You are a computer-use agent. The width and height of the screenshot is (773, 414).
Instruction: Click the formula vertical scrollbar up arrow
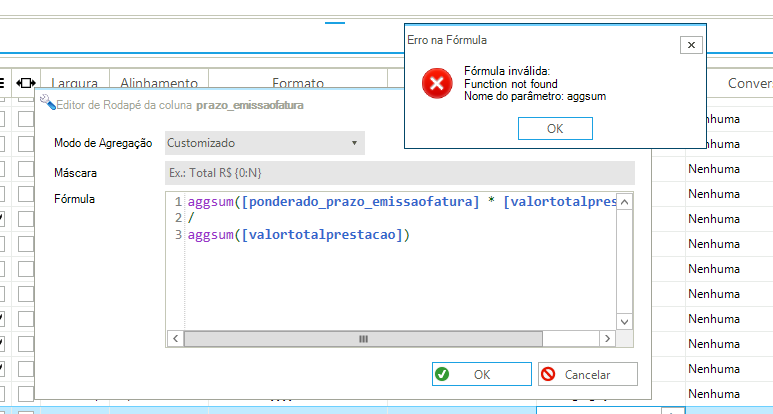pos(624,201)
